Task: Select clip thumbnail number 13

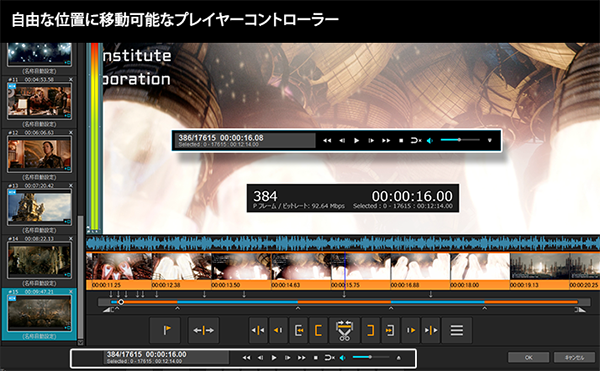Action: [x=39, y=207]
